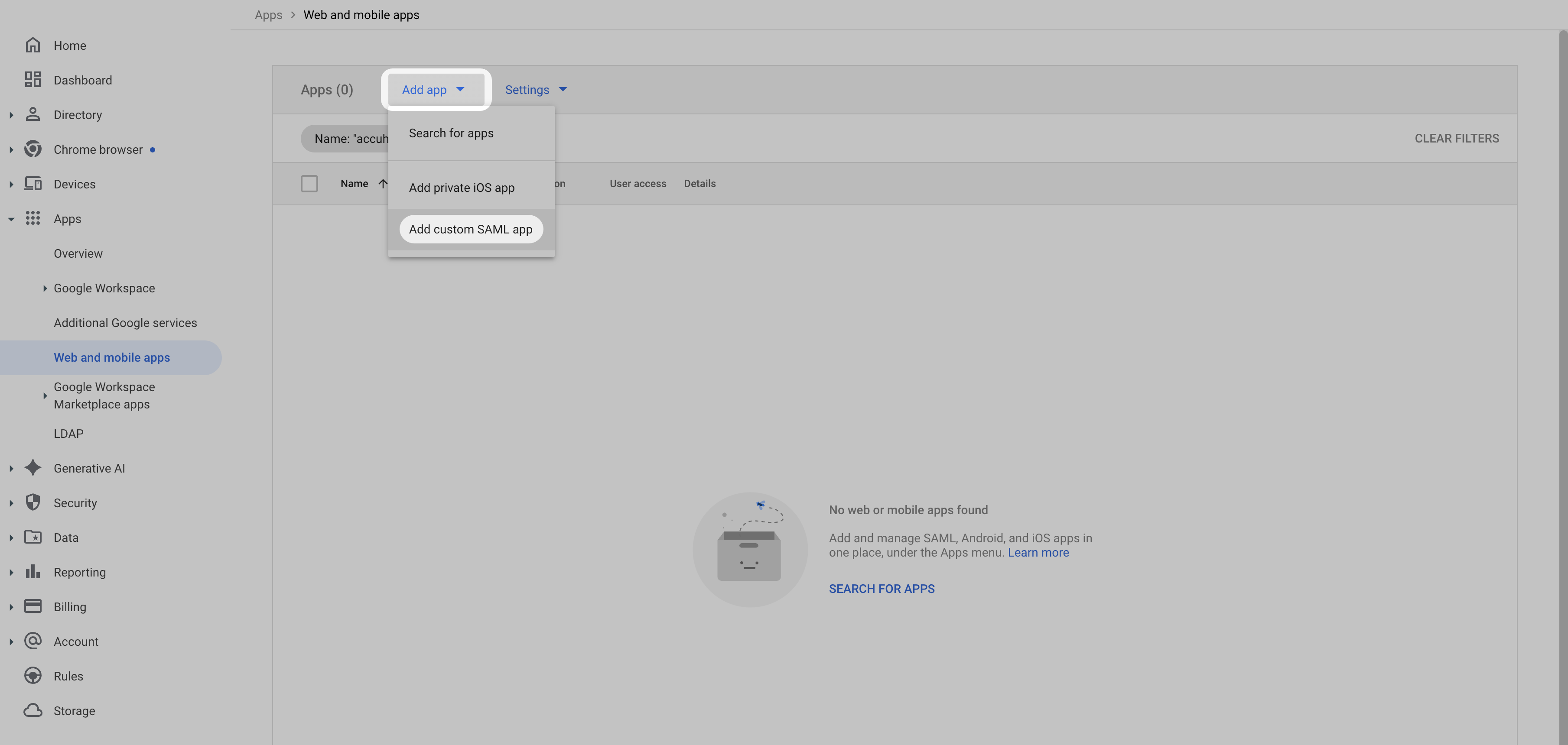This screenshot has width=1568, height=745.
Task: Expand the Security section arrow
Action: click(x=11, y=502)
